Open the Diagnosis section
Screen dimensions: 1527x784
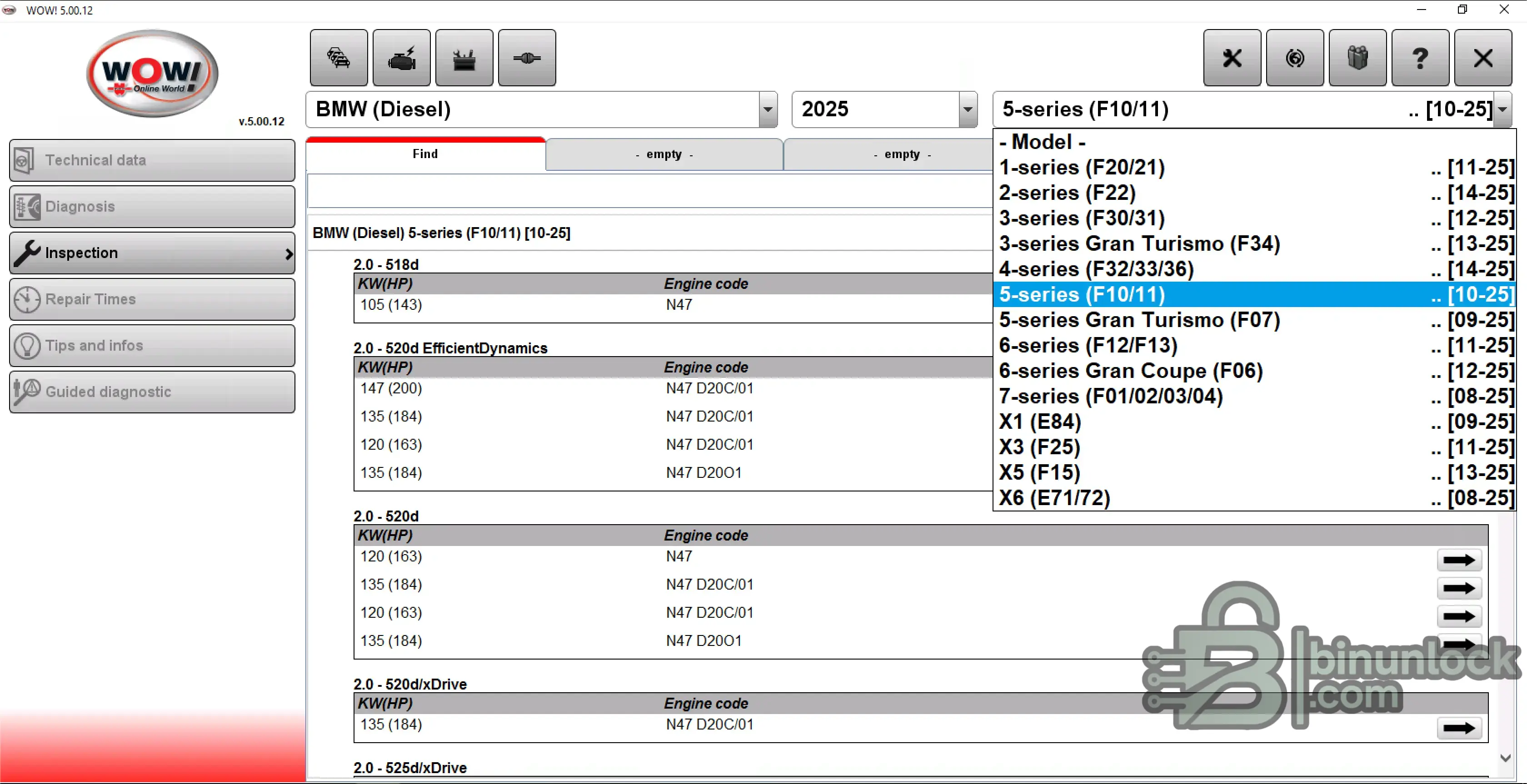tap(152, 206)
